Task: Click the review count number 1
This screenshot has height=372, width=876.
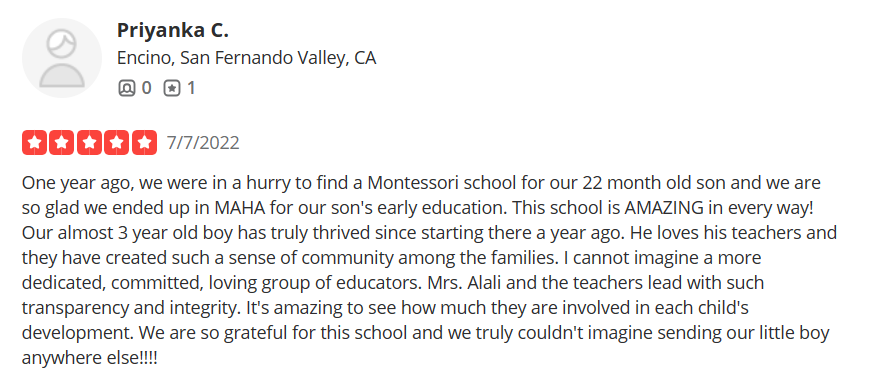Action: [x=191, y=88]
